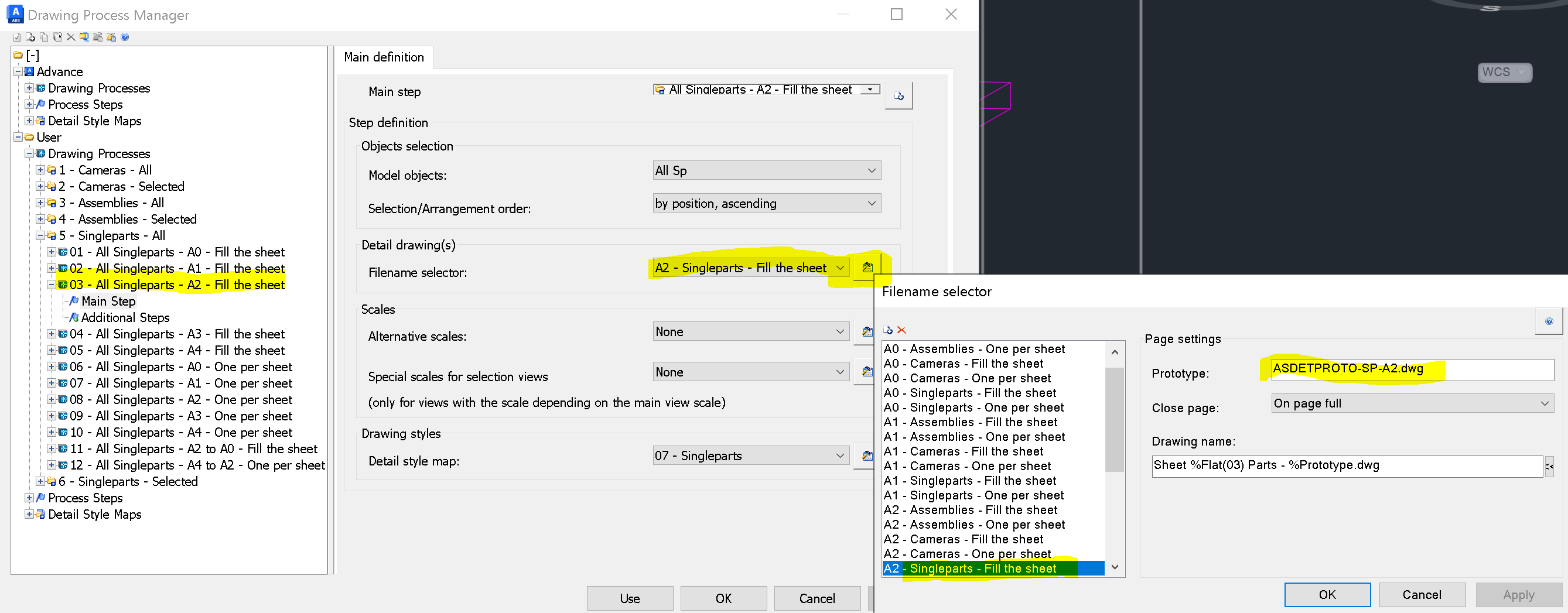This screenshot has height=613, width=1568.
Task: Open the WCS selector in the viewport
Action: (x=1504, y=72)
